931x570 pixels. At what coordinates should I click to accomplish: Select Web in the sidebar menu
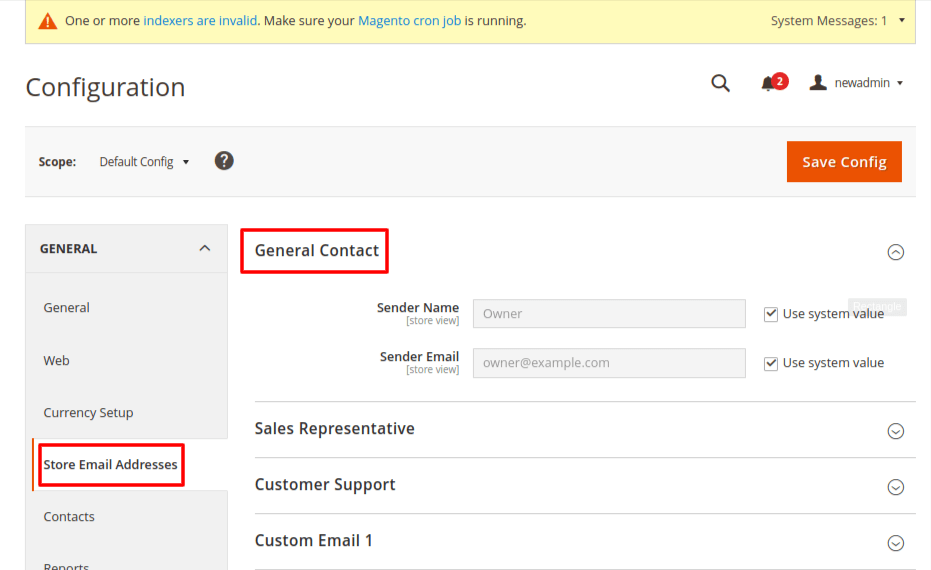point(57,361)
